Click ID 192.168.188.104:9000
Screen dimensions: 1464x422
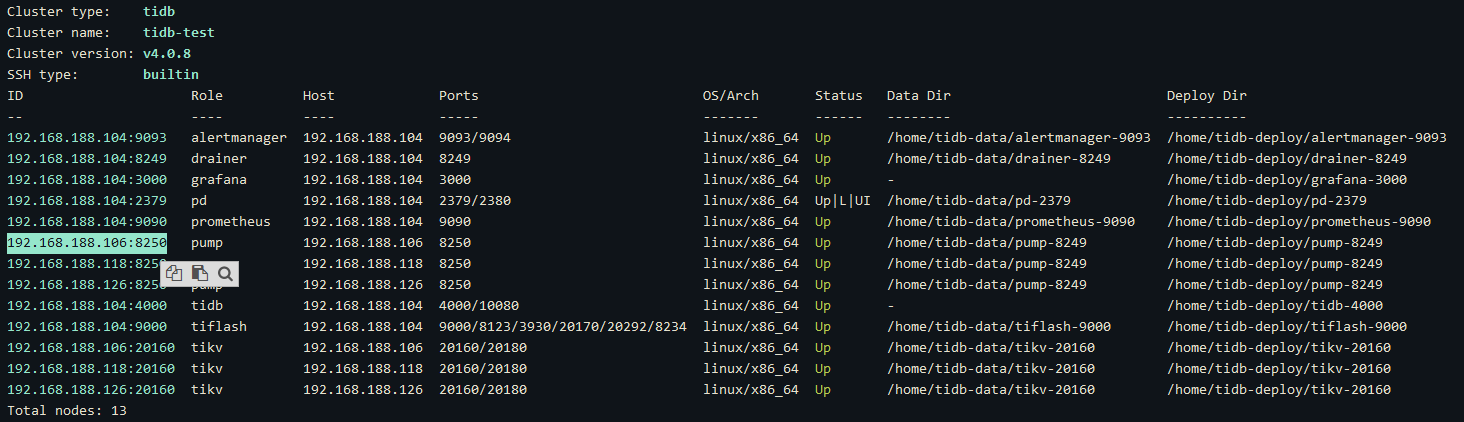tap(87, 327)
